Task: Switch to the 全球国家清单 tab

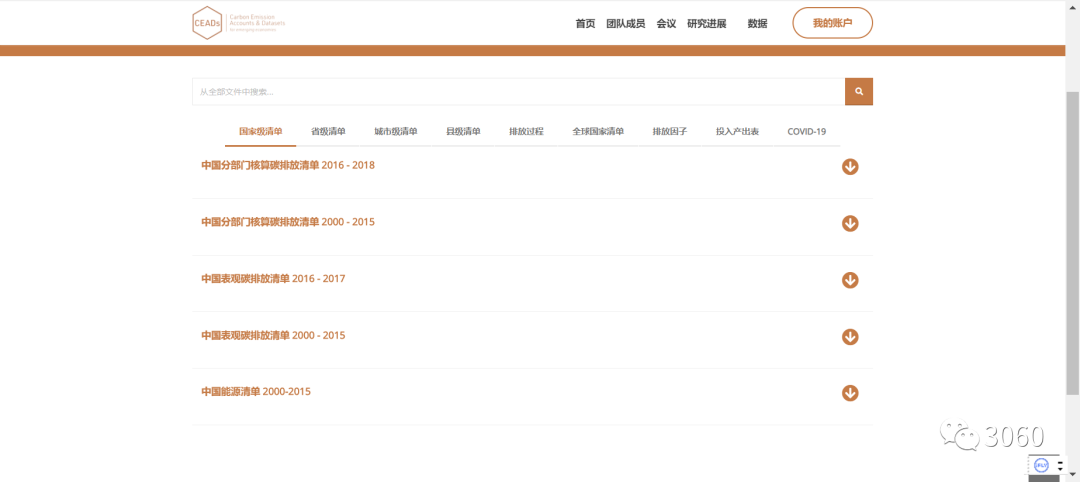Action: (x=598, y=132)
